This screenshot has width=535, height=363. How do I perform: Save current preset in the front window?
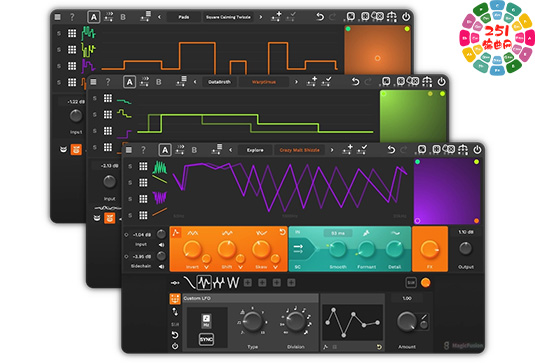(362, 149)
